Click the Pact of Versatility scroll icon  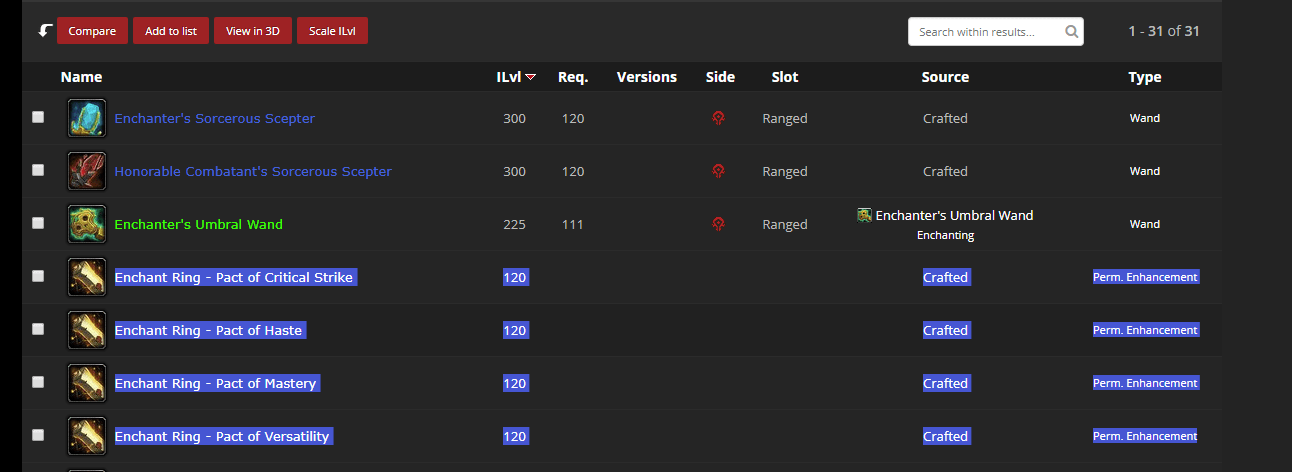tap(87, 436)
